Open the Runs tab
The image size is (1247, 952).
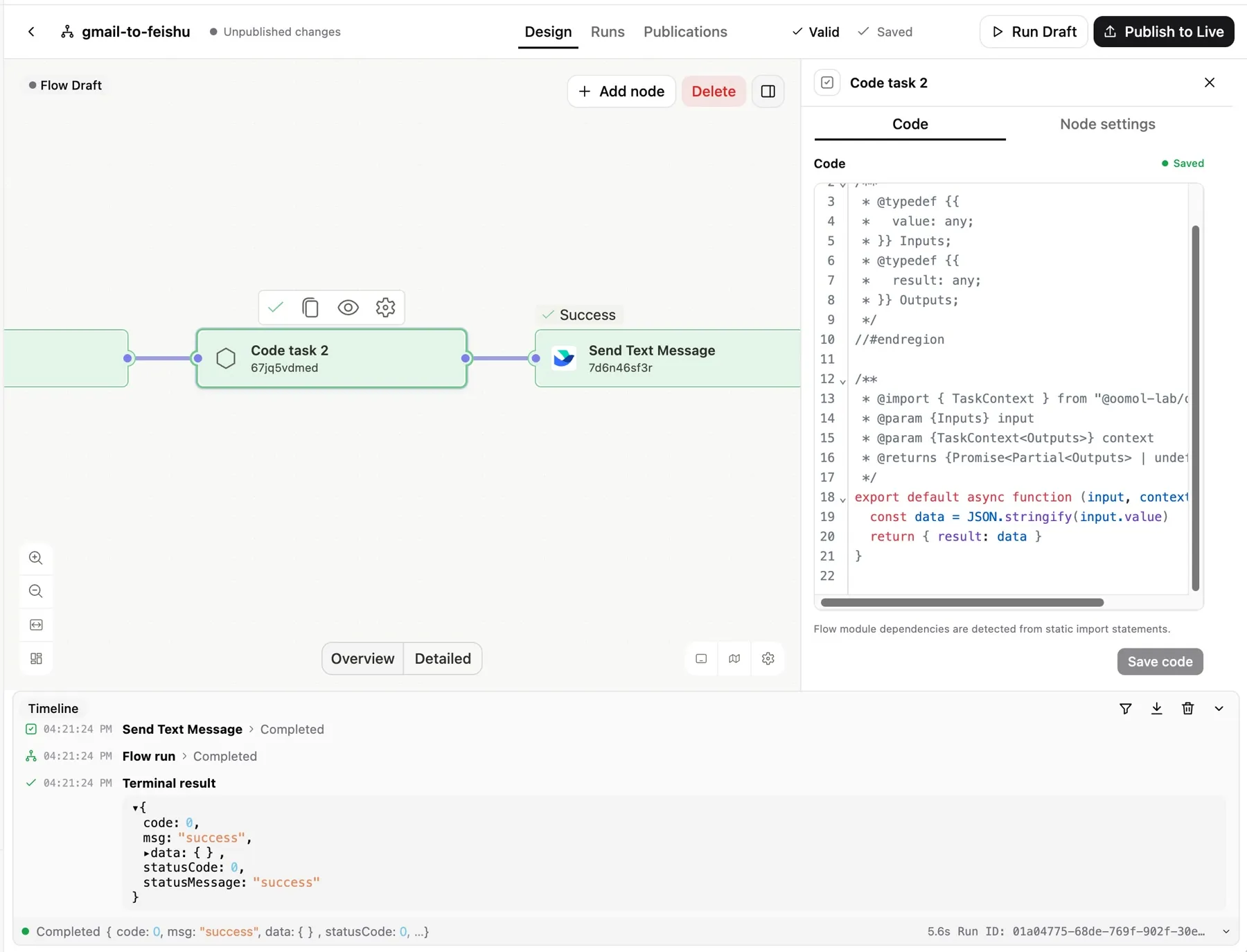(x=608, y=32)
